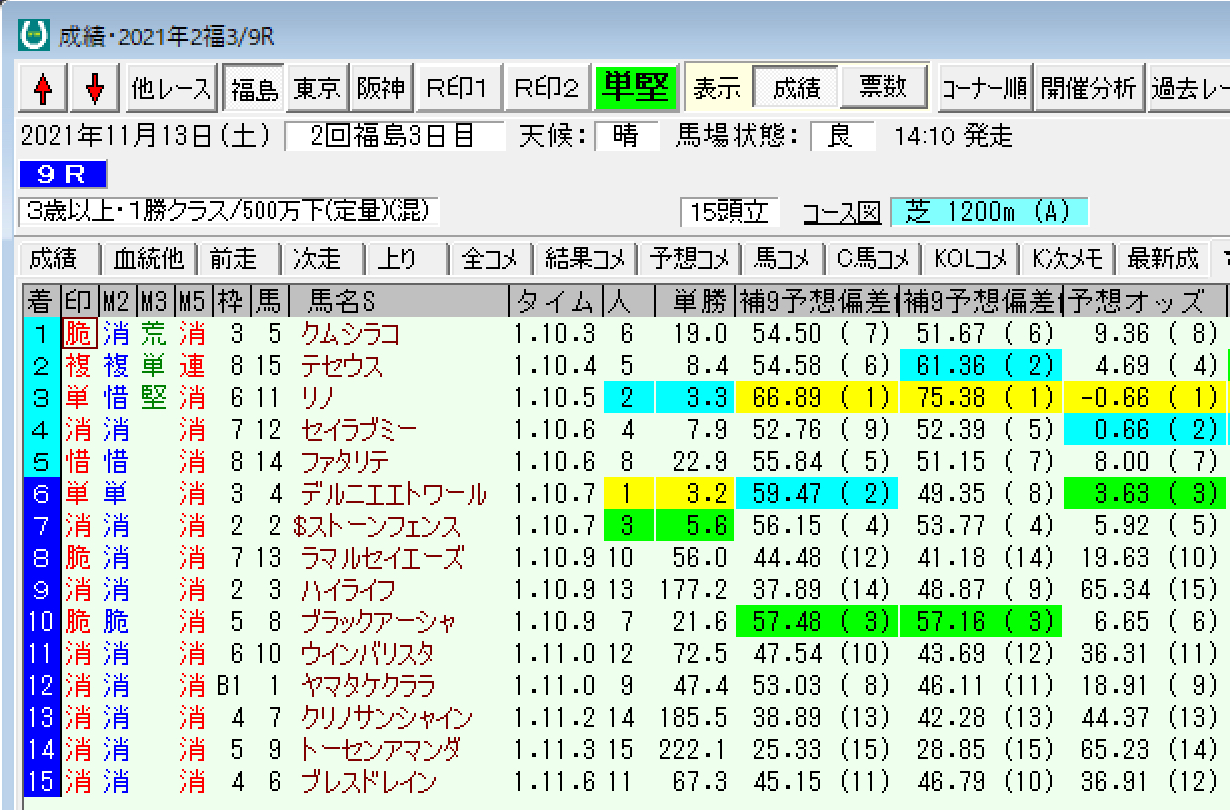Switch to the 血統他 tab

pos(149,258)
